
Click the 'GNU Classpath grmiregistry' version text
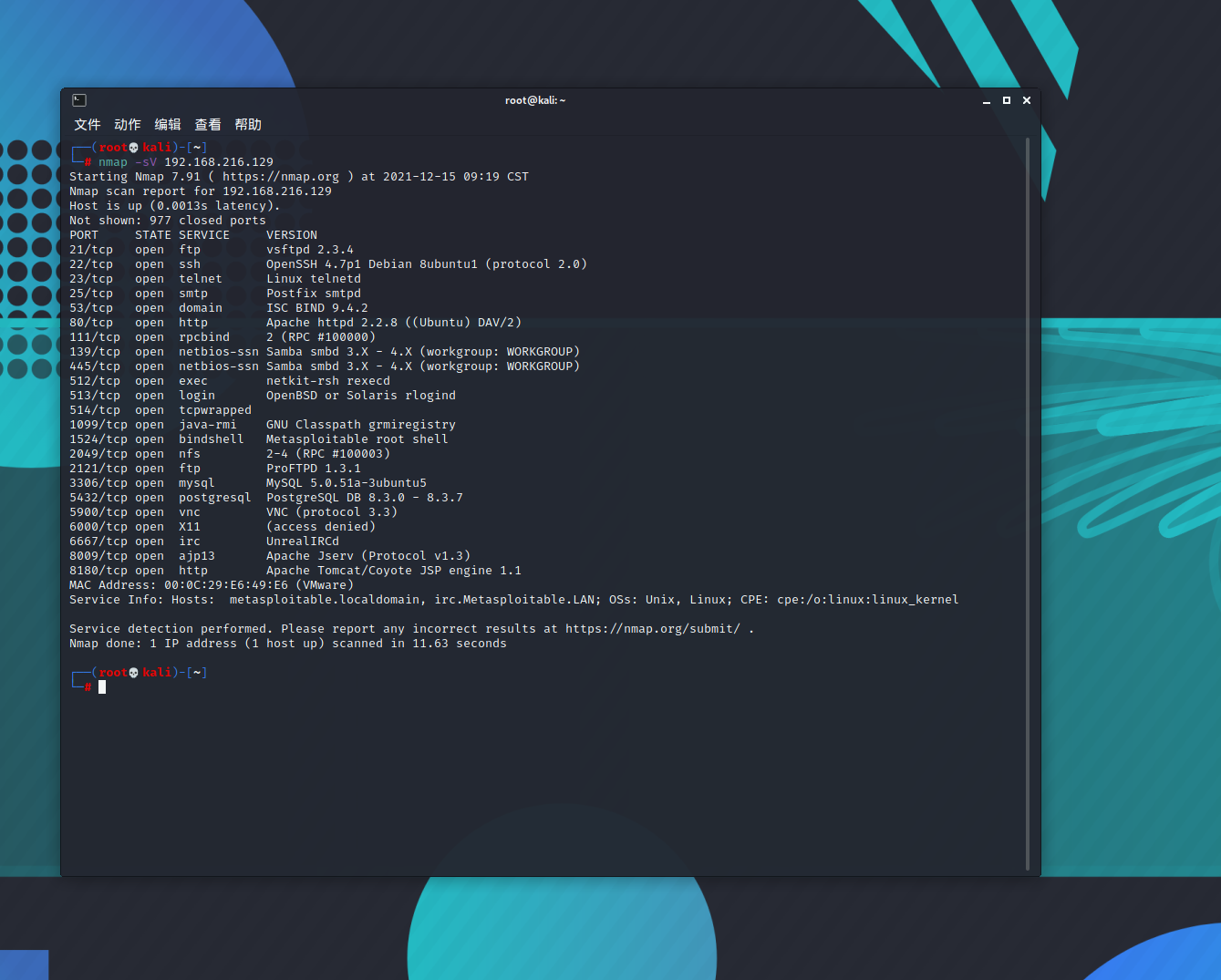pos(361,425)
